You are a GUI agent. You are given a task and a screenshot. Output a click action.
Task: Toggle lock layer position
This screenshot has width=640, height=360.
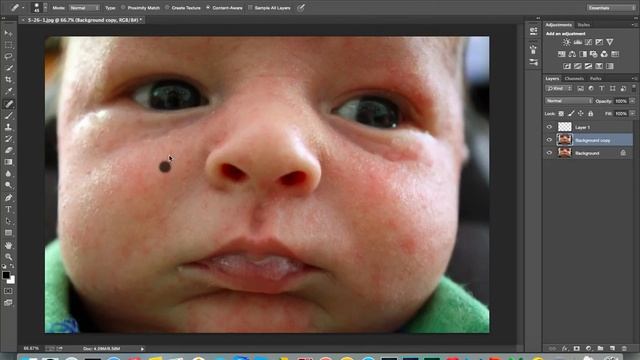tap(581, 113)
